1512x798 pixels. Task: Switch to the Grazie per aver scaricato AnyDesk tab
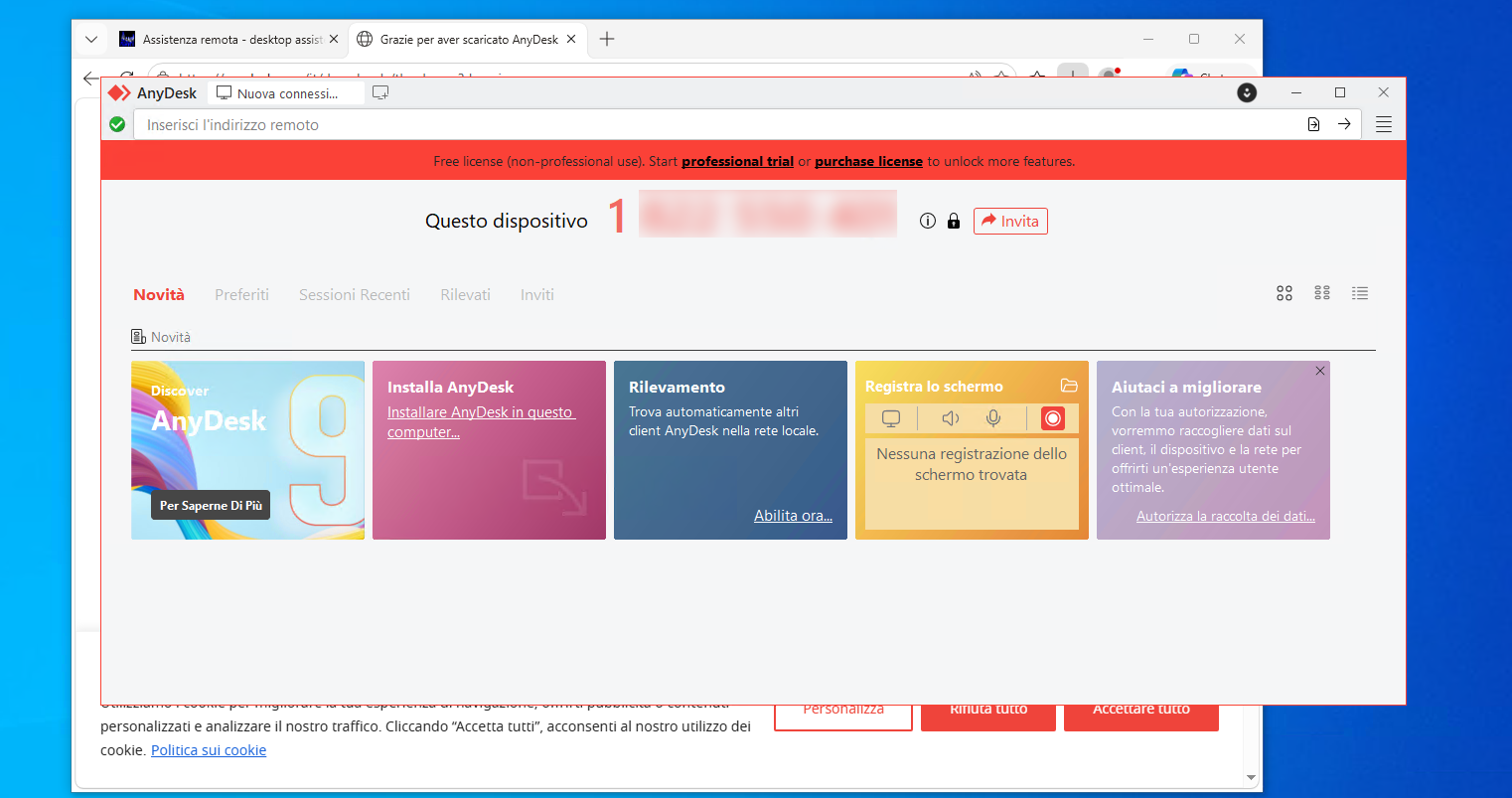467,39
